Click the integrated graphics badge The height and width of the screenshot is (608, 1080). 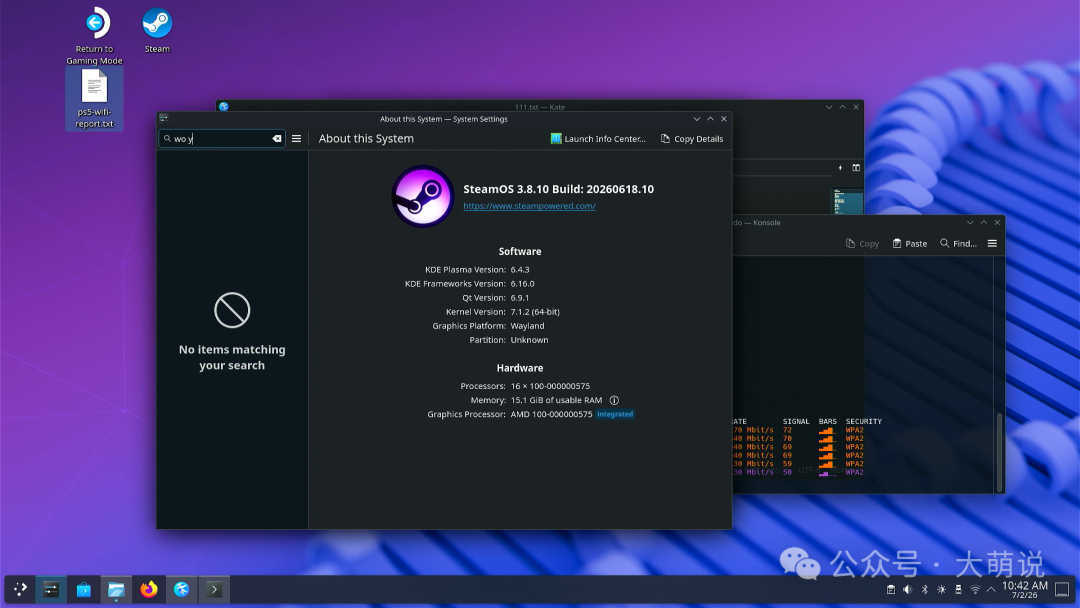click(x=615, y=414)
